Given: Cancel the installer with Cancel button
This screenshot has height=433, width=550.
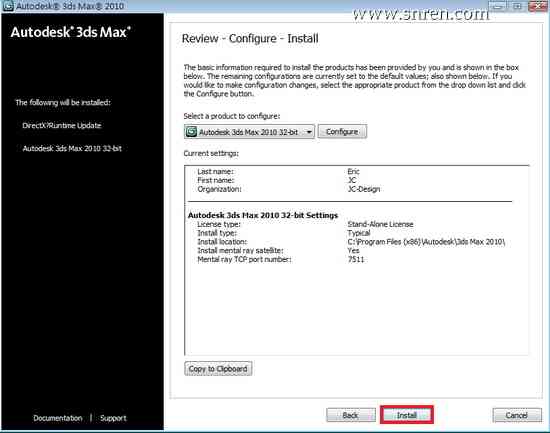Looking at the screenshot, I should (517, 415).
